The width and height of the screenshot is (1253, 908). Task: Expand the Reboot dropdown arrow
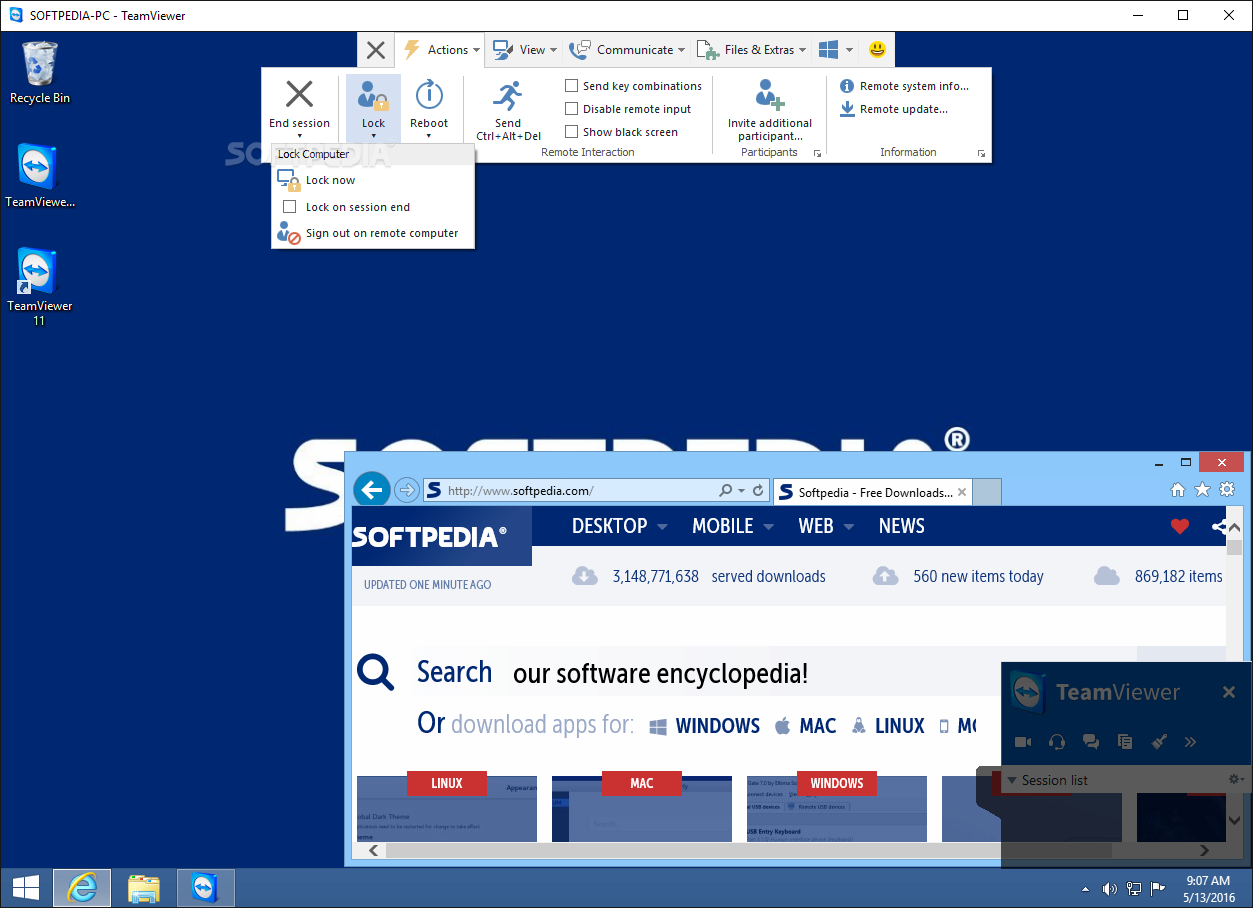[x=429, y=136]
